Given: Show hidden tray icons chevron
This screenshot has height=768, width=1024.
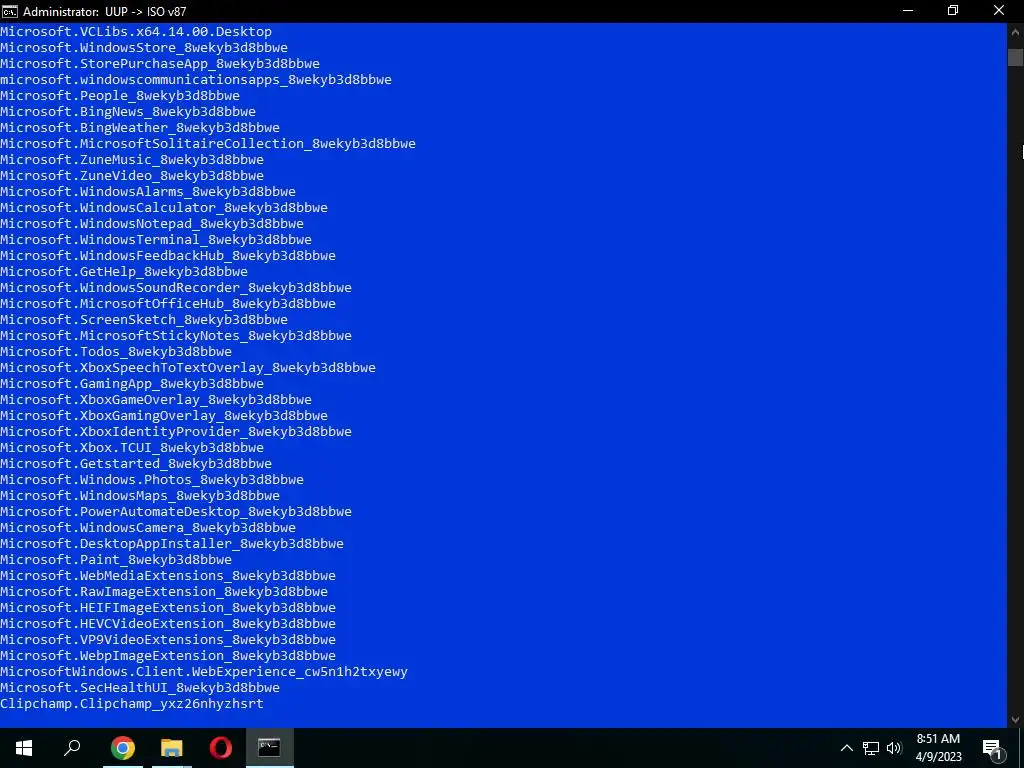Looking at the screenshot, I should 846,748.
